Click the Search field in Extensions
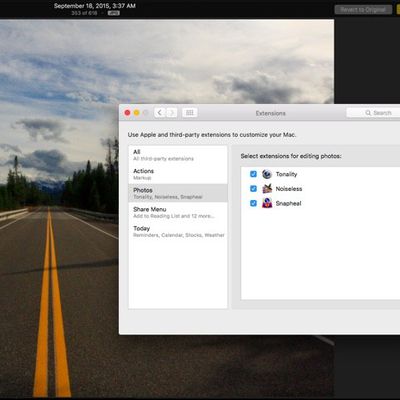Image resolution: width=400 pixels, height=400 pixels. pos(373,113)
